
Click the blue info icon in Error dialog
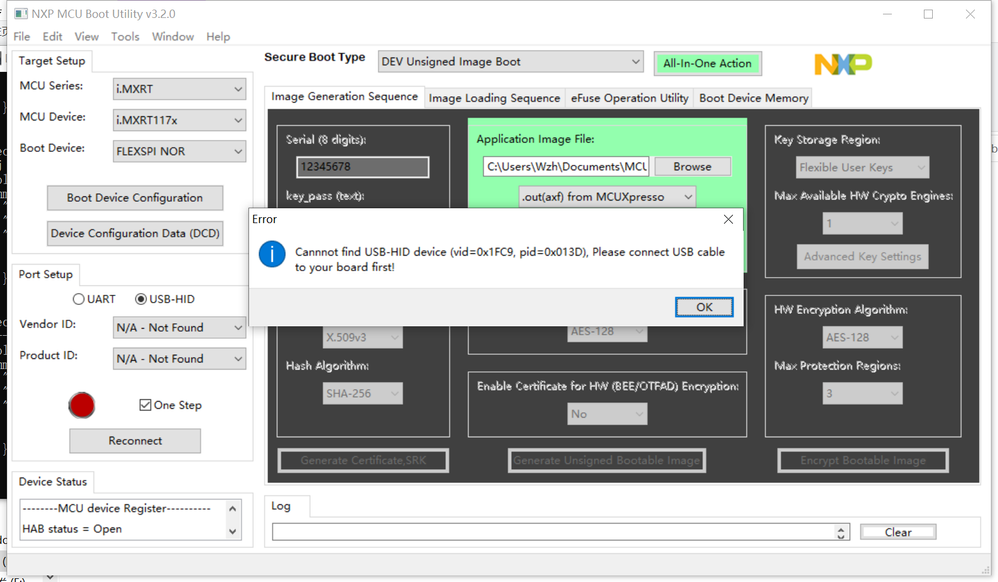(272, 254)
